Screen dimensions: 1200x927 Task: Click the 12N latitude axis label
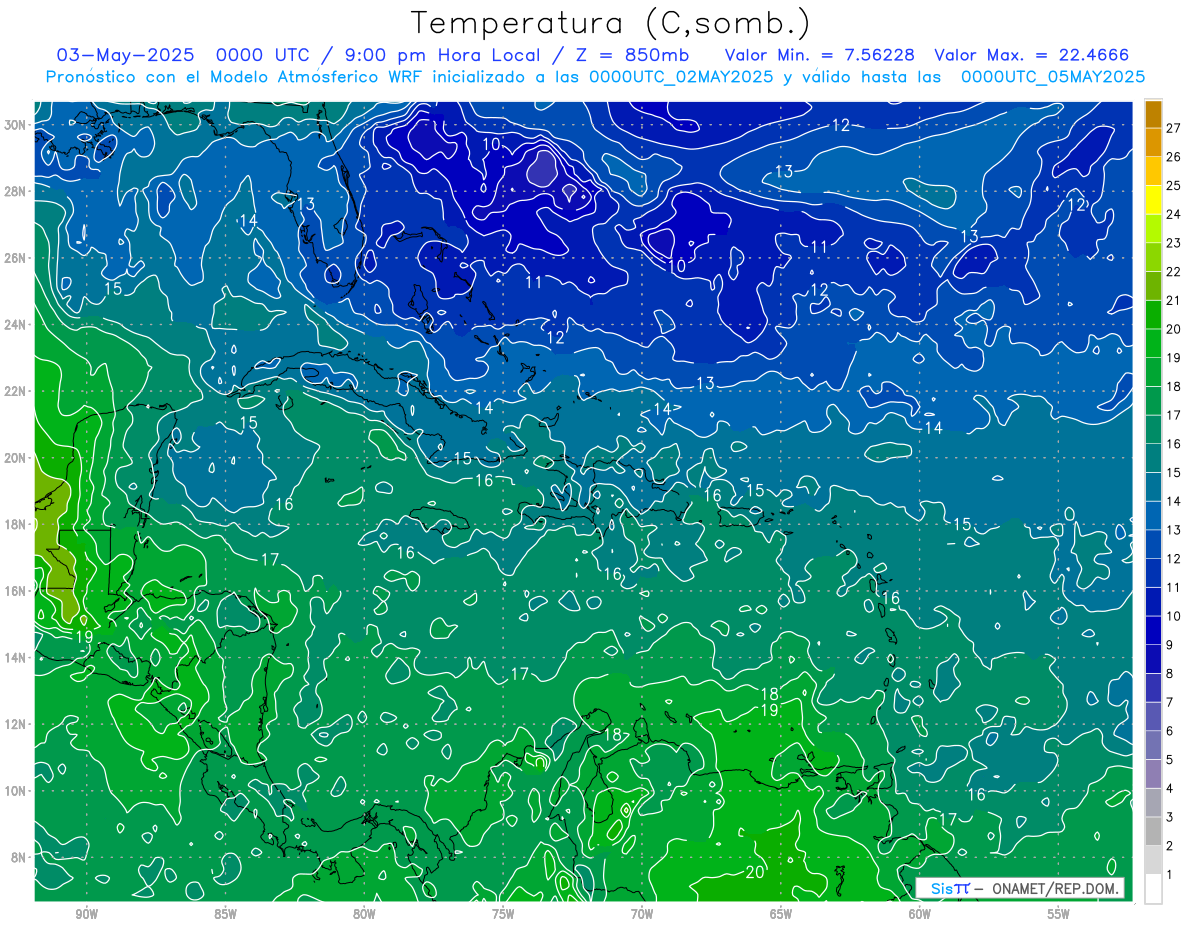15,724
